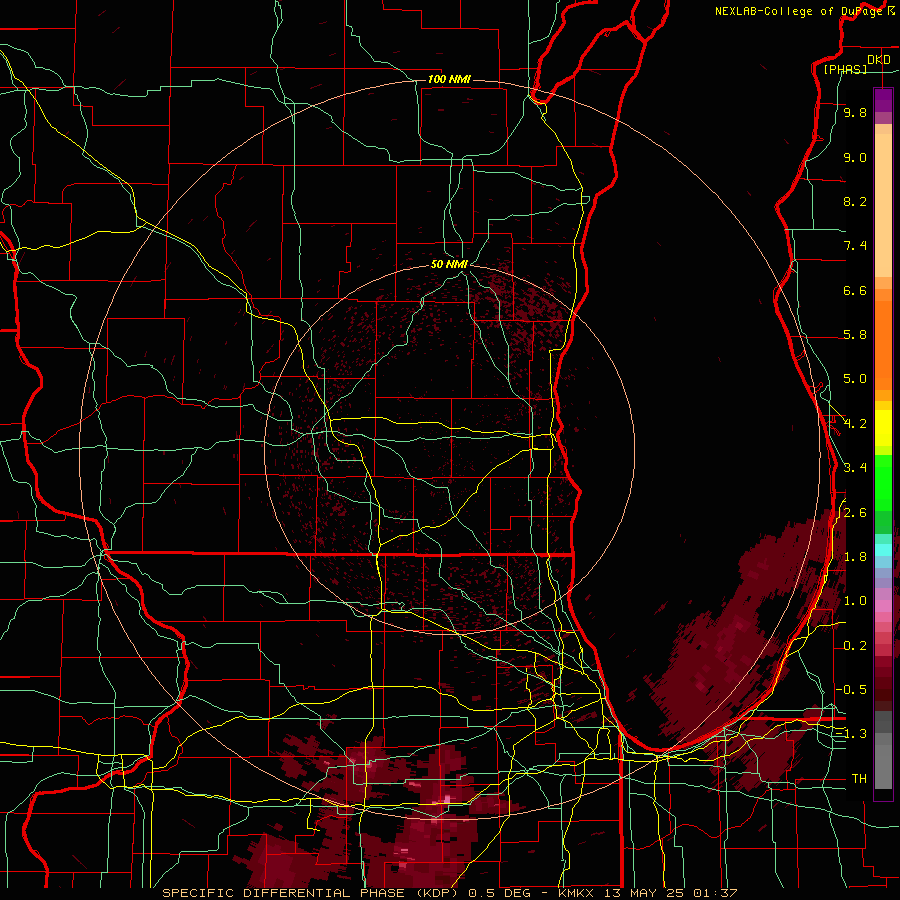Select the 8.2 scale value

(x=855, y=201)
